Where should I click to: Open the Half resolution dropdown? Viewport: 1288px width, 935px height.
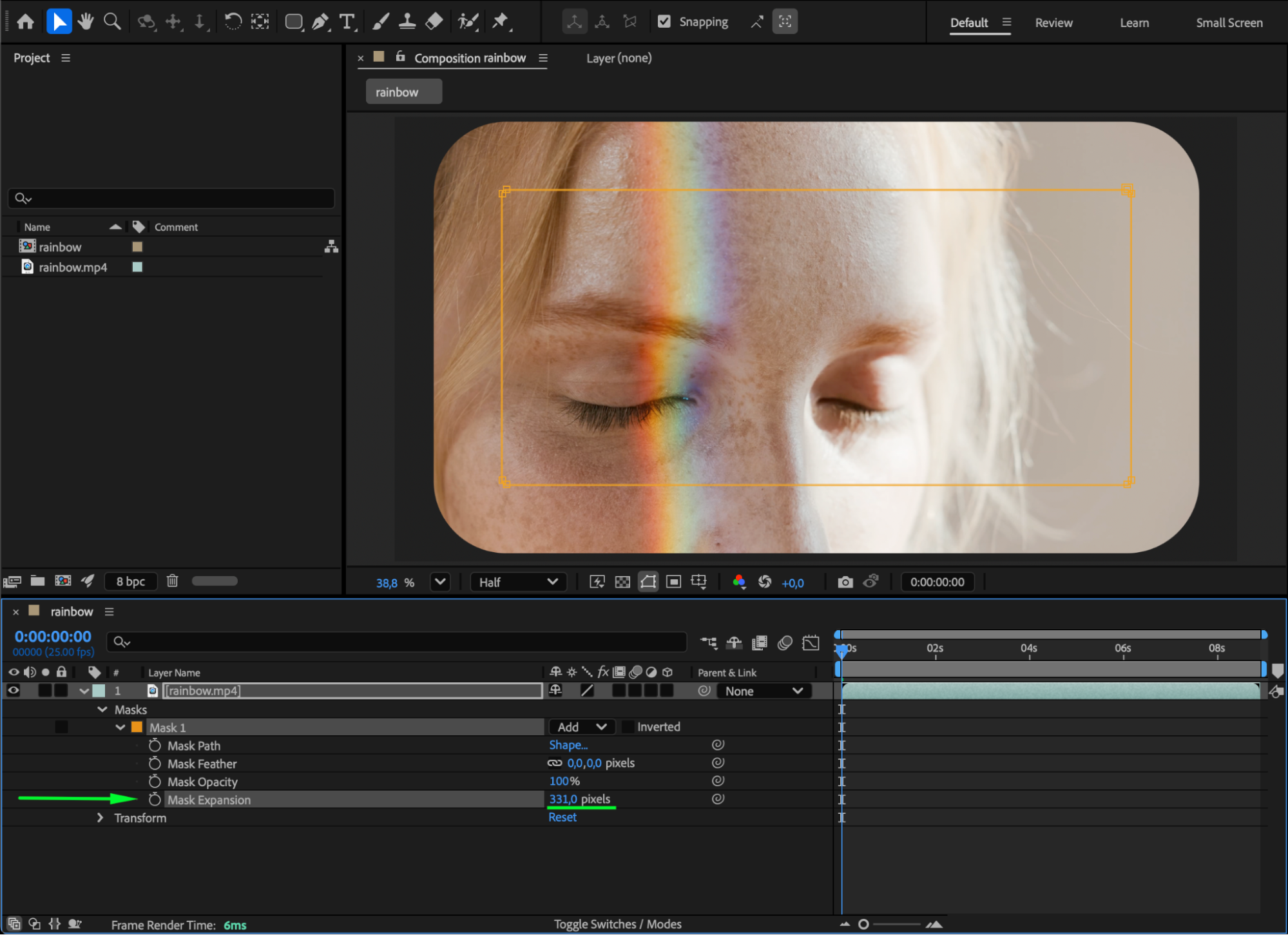[x=518, y=582]
